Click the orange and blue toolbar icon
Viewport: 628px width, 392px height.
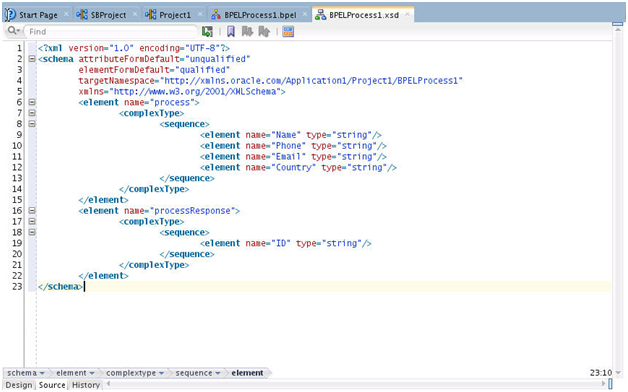click(288, 32)
